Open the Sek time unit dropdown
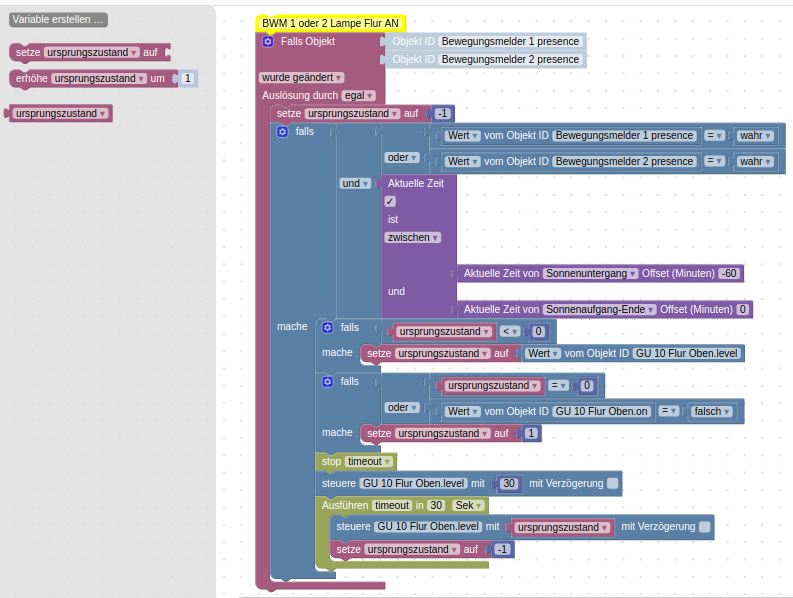This screenshot has height=598, width=793. point(469,505)
